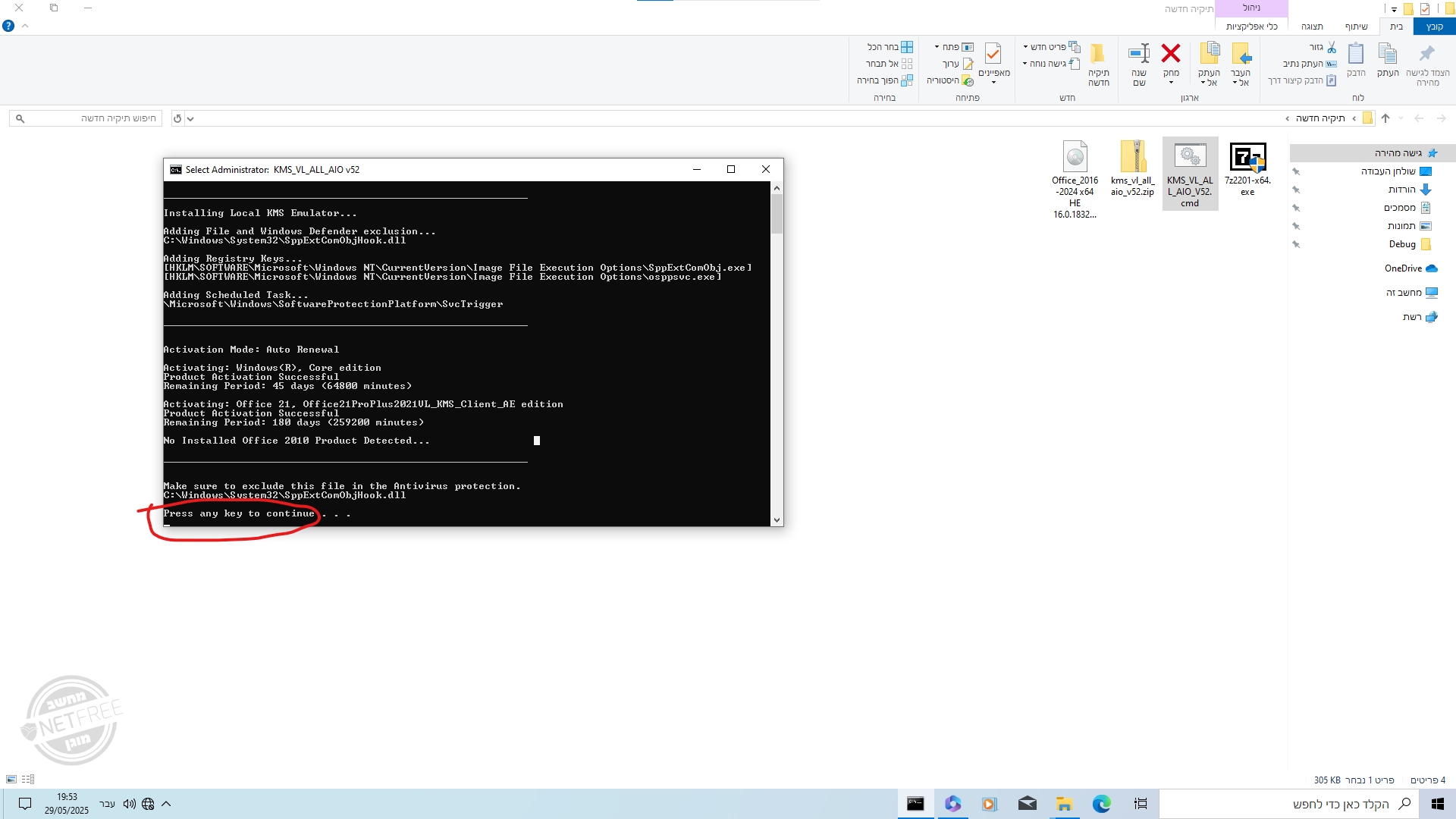Switch to the View (תצוגה) tab
The height and width of the screenshot is (819, 1456).
(x=1312, y=27)
